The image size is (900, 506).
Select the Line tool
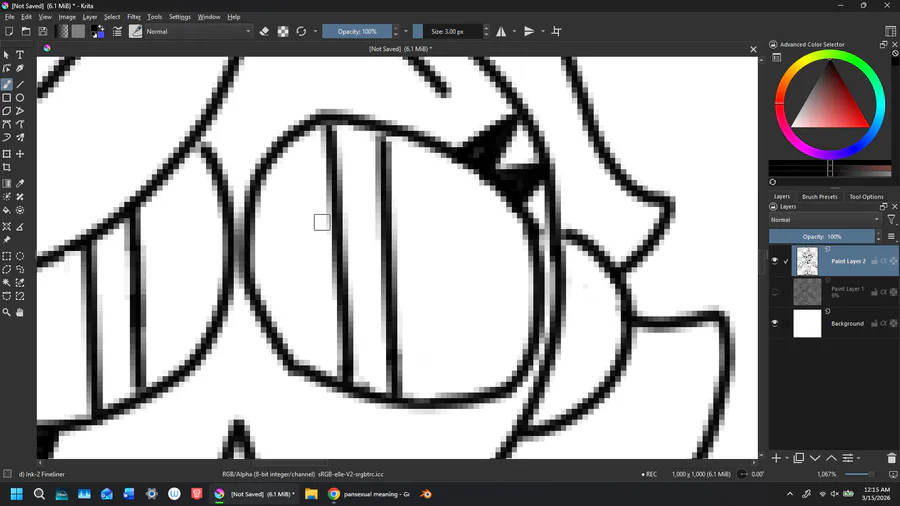(20, 84)
